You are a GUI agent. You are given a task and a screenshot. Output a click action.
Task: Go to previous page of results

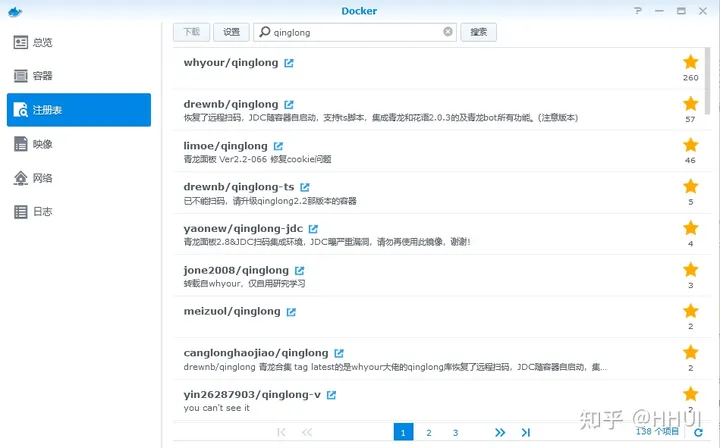coord(307,432)
